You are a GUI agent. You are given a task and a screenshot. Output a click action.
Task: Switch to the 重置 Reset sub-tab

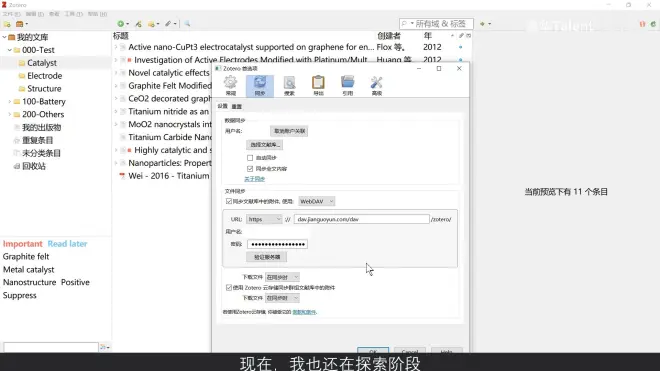[x=237, y=107]
